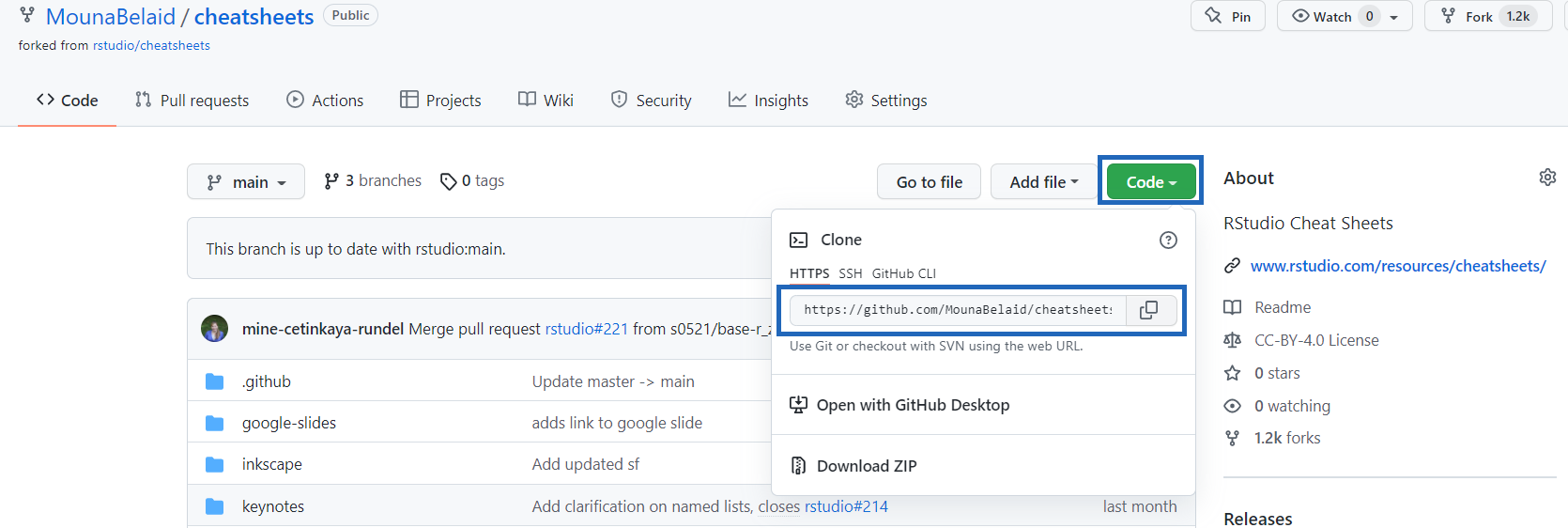Open the Security tab
Image resolution: width=1568 pixels, height=528 pixels.
click(651, 101)
